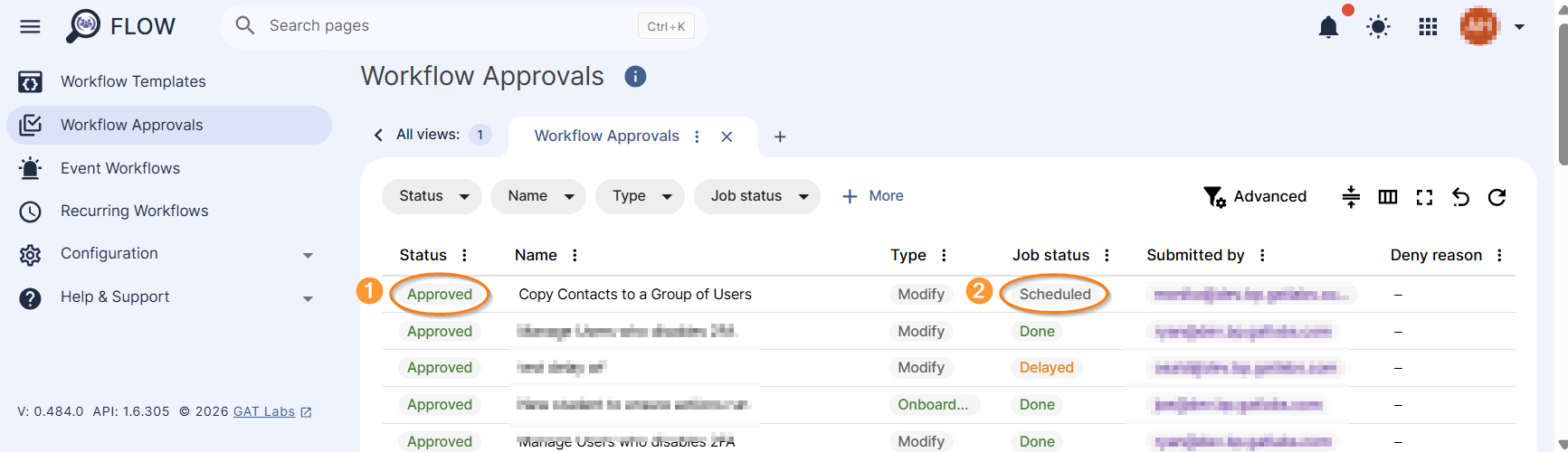Open Type column menu
1568x452 pixels.
click(944, 255)
